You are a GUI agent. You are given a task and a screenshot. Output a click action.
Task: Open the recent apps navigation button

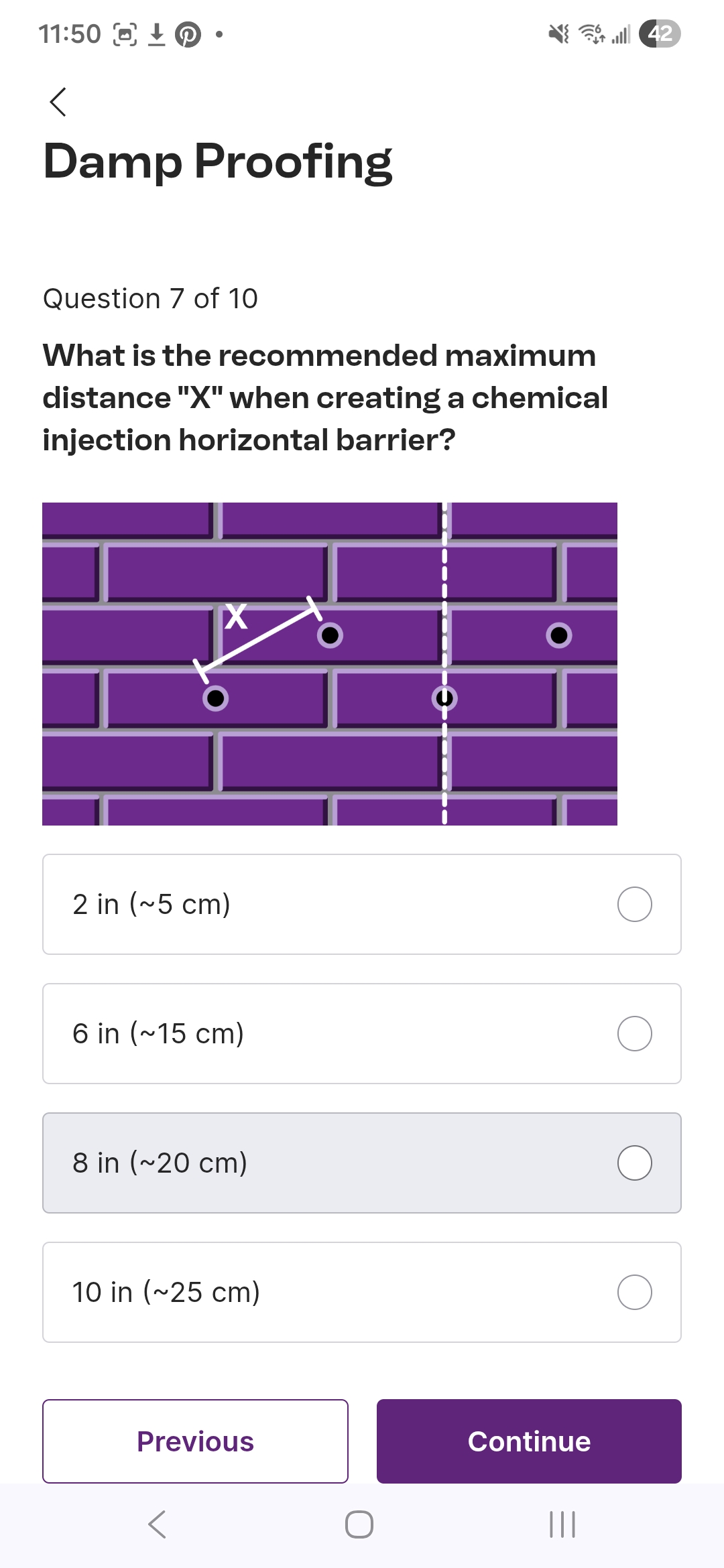coord(562,1524)
